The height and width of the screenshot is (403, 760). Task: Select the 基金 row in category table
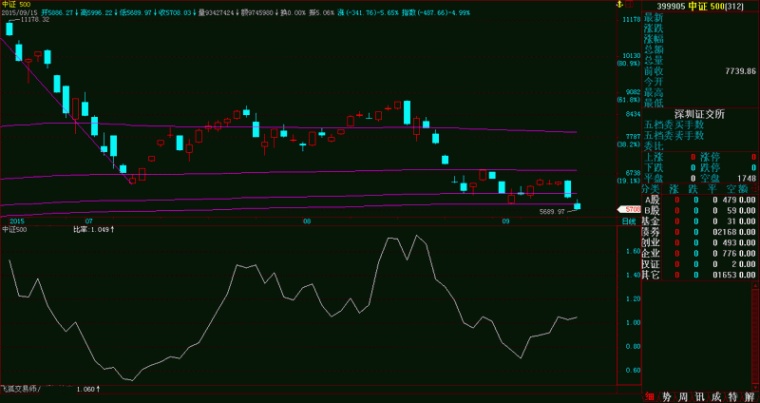coord(652,220)
